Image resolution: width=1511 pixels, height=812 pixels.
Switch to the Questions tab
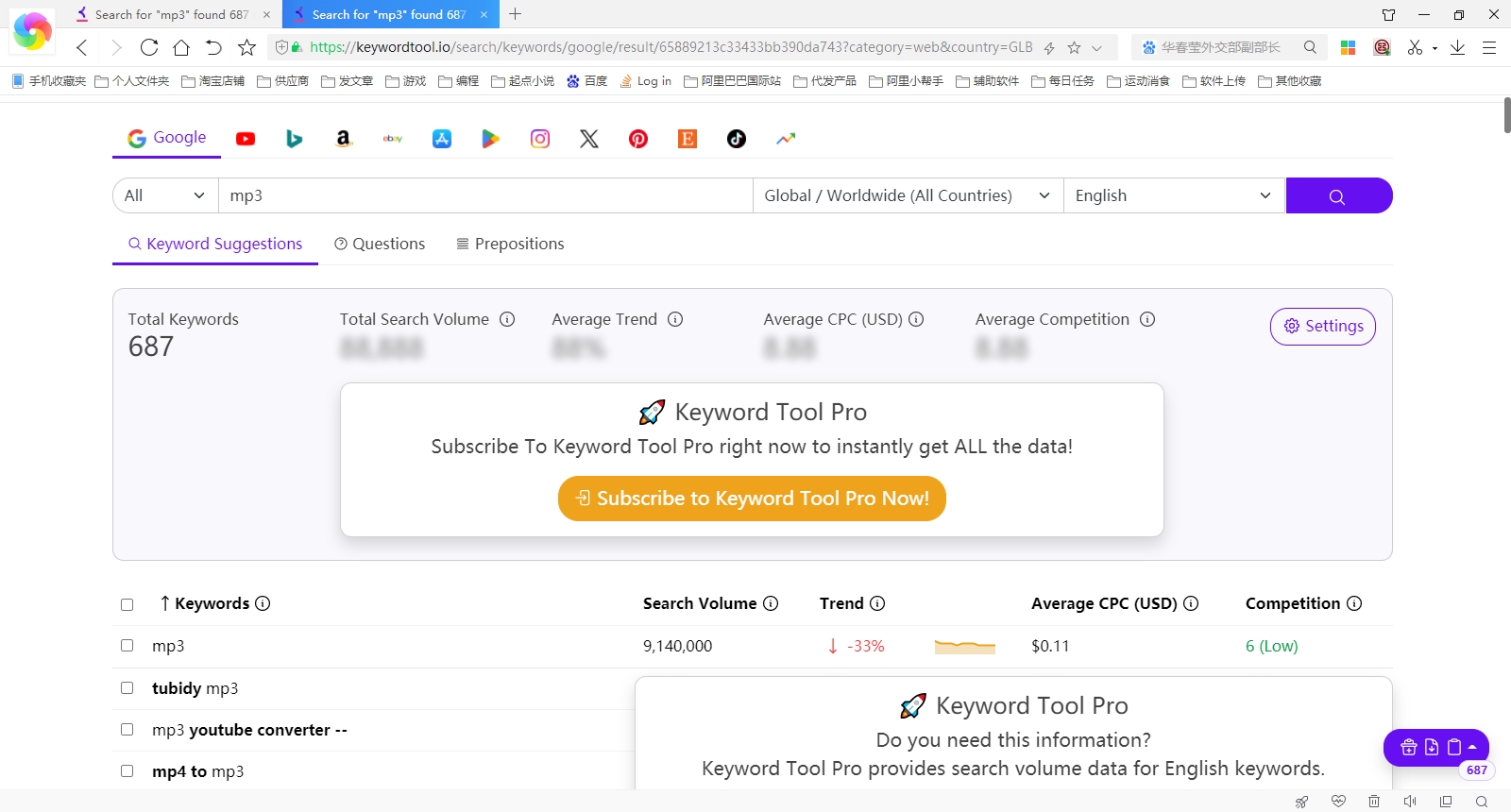[380, 244]
